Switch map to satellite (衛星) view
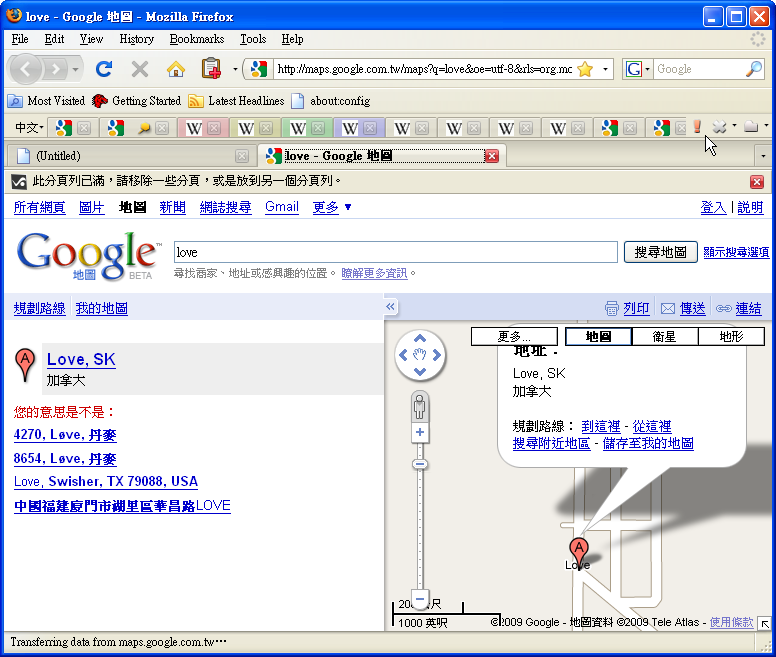The height and width of the screenshot is (657, 776). coord(664,337)
